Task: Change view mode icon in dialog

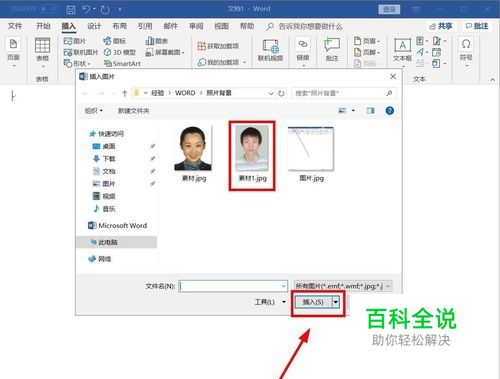Action: click(342, 110)
